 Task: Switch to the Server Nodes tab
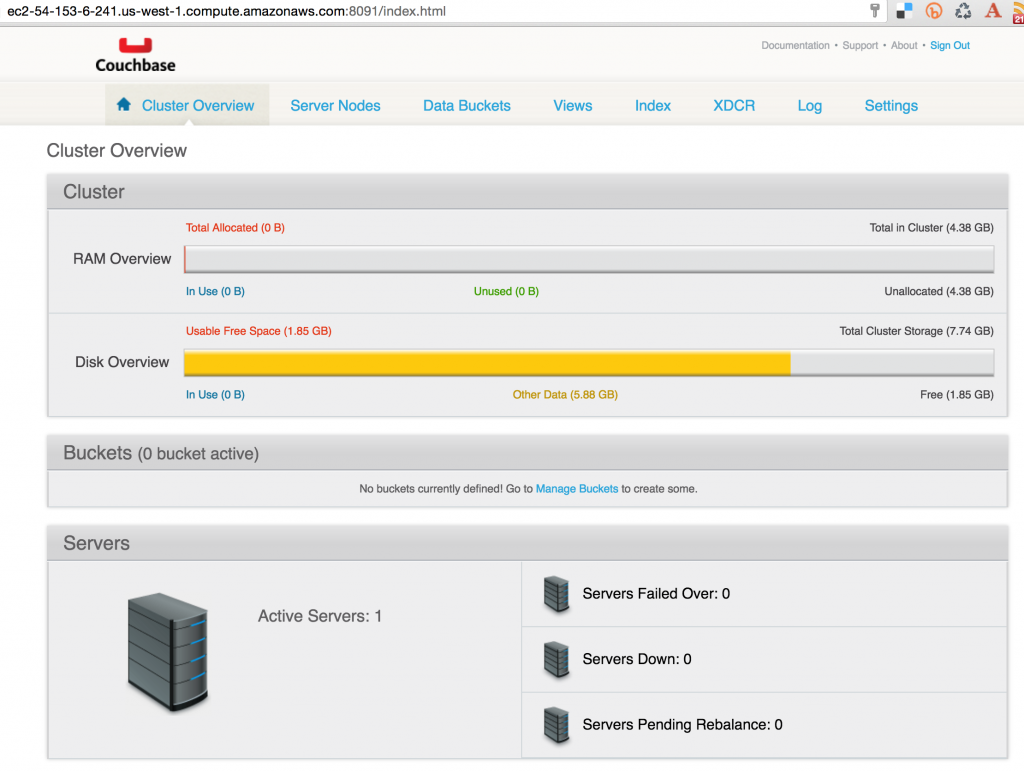(335, 106)
